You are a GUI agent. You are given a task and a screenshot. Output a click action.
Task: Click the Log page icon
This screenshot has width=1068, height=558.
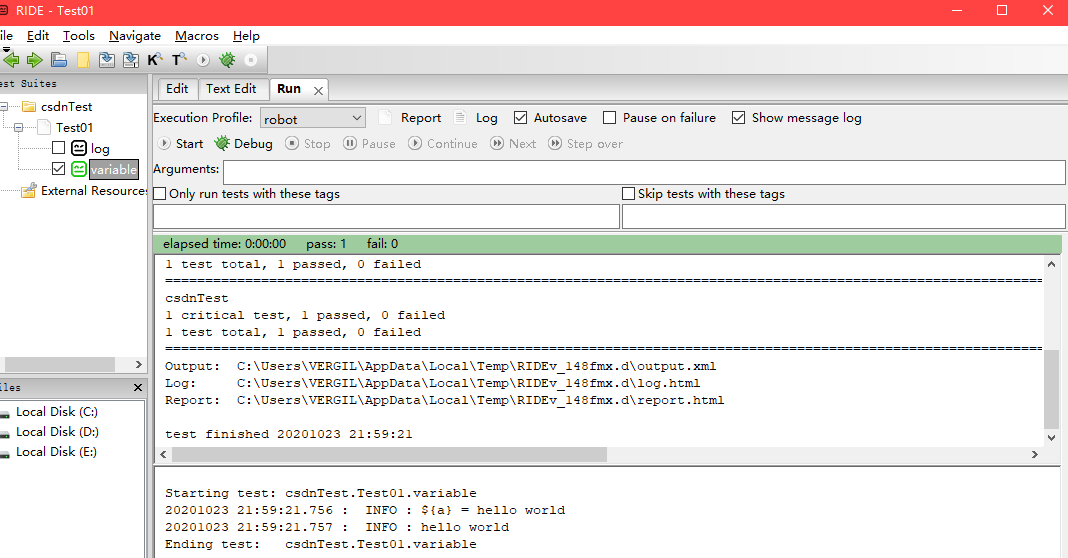[460, 117]
